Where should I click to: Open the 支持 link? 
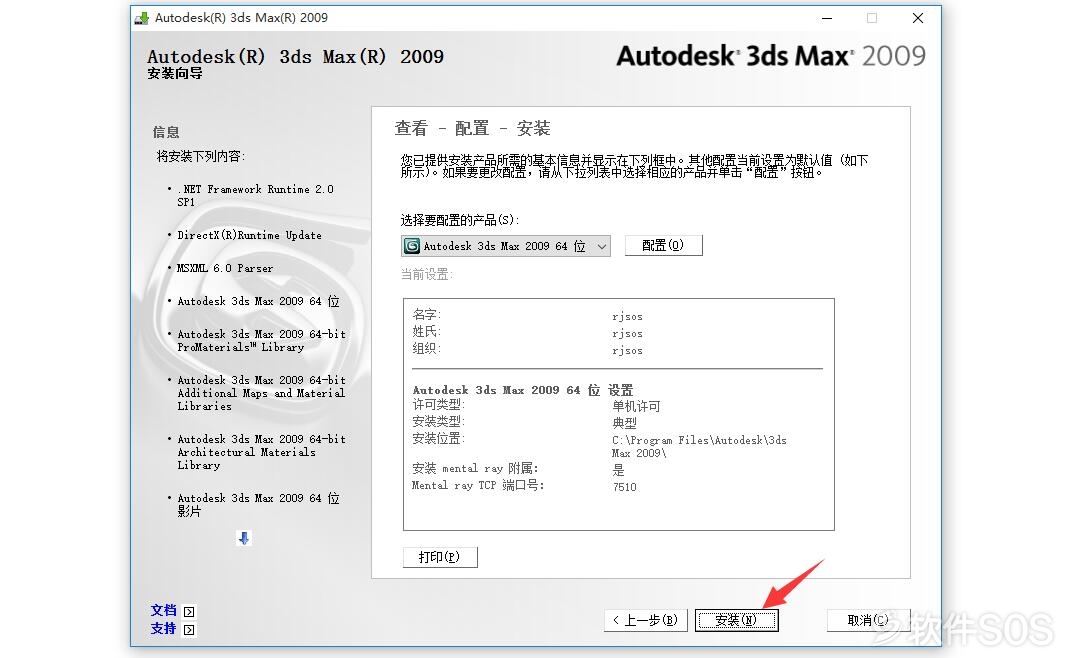(164, 629)
